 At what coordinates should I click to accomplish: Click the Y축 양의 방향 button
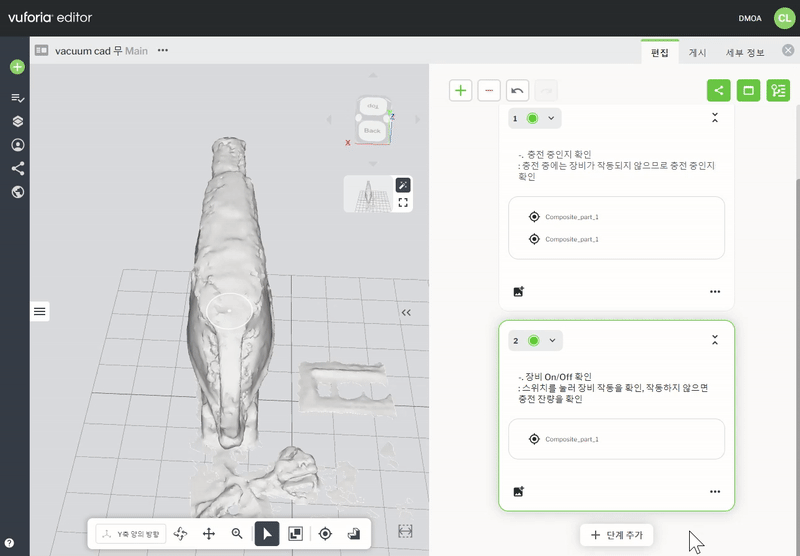coord(130,534)
